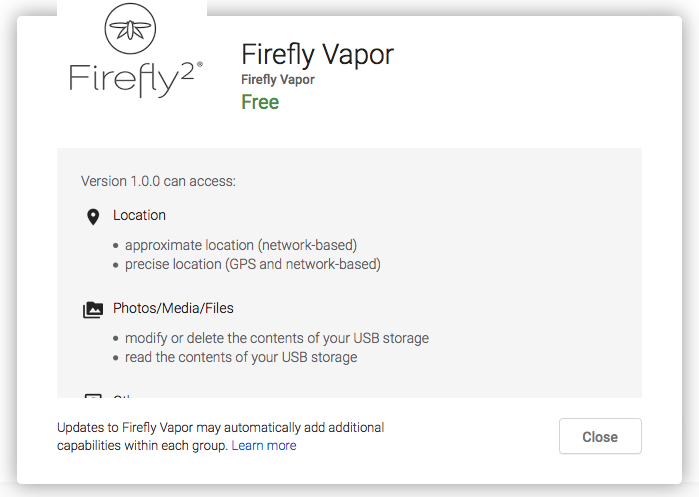Click the bullet beside read USB contents
This screenshot has height=497, width=699.
(x=116, y=358)
